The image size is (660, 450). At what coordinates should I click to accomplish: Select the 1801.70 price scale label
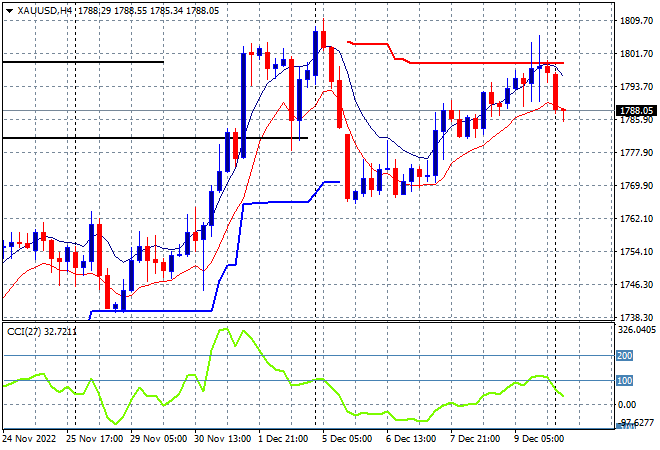(636, 53)
